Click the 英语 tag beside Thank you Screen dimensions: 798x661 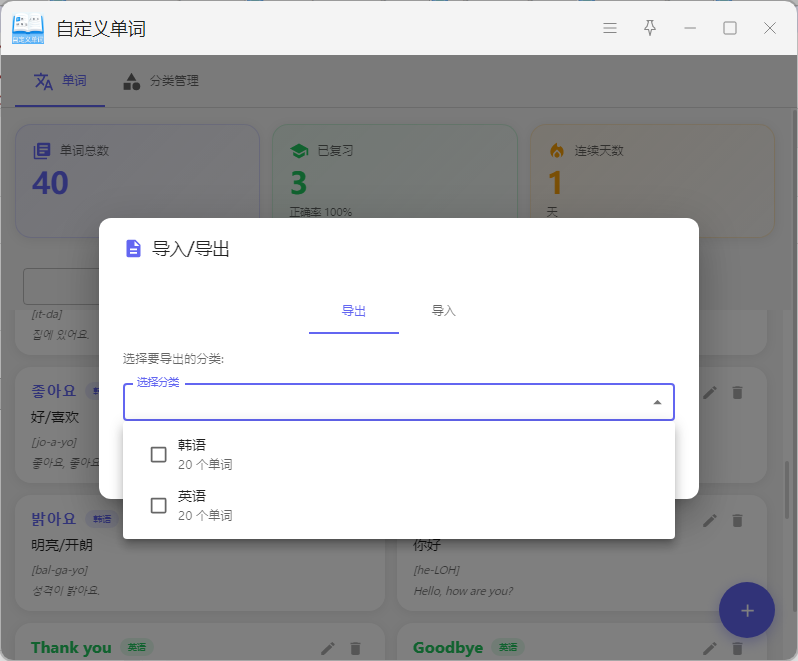(x=135, y=648)
